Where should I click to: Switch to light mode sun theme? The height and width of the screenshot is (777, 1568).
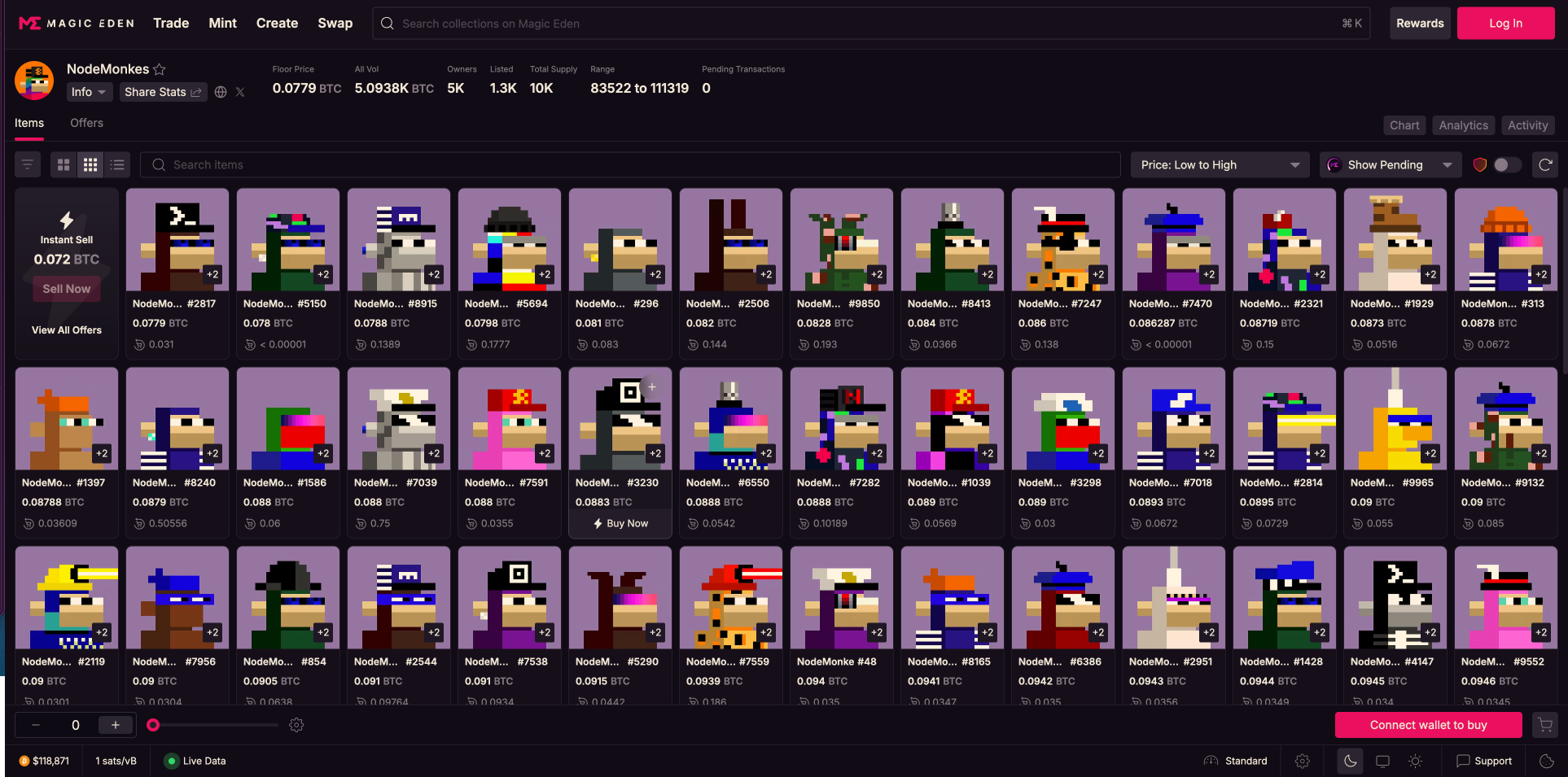1416,762
